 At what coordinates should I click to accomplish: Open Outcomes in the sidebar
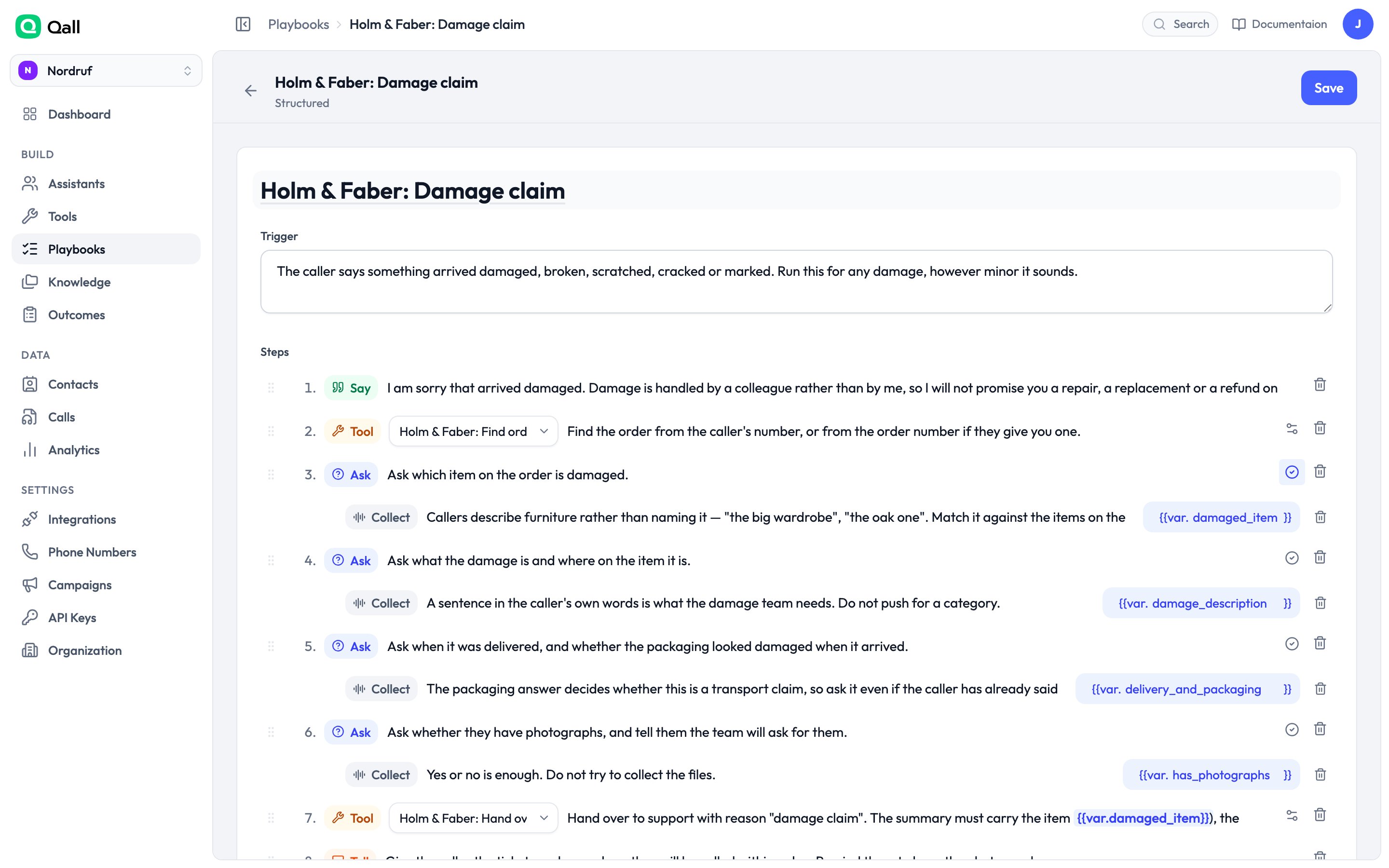coord(106,314)
